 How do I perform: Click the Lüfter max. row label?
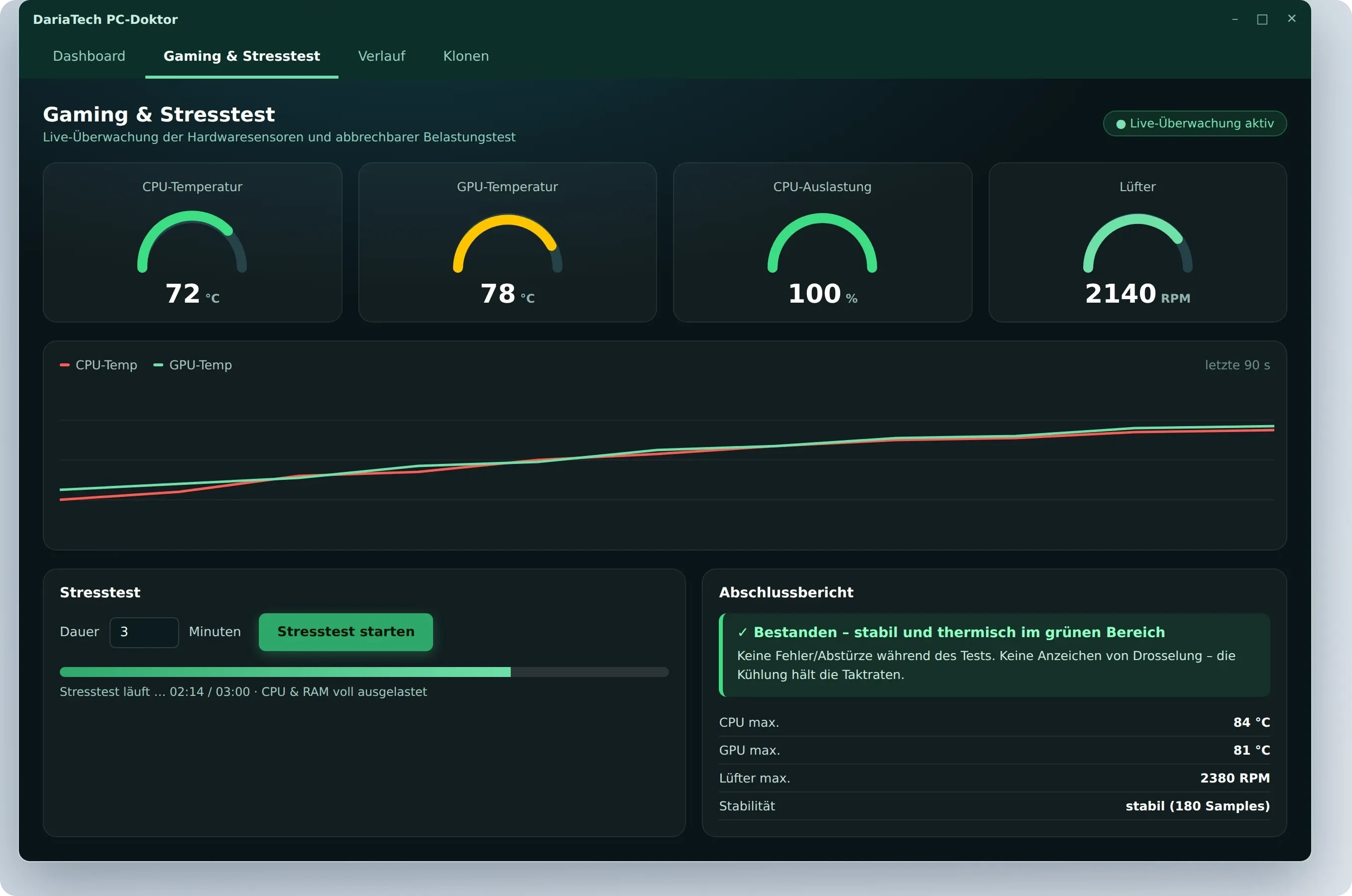point(754,779)
